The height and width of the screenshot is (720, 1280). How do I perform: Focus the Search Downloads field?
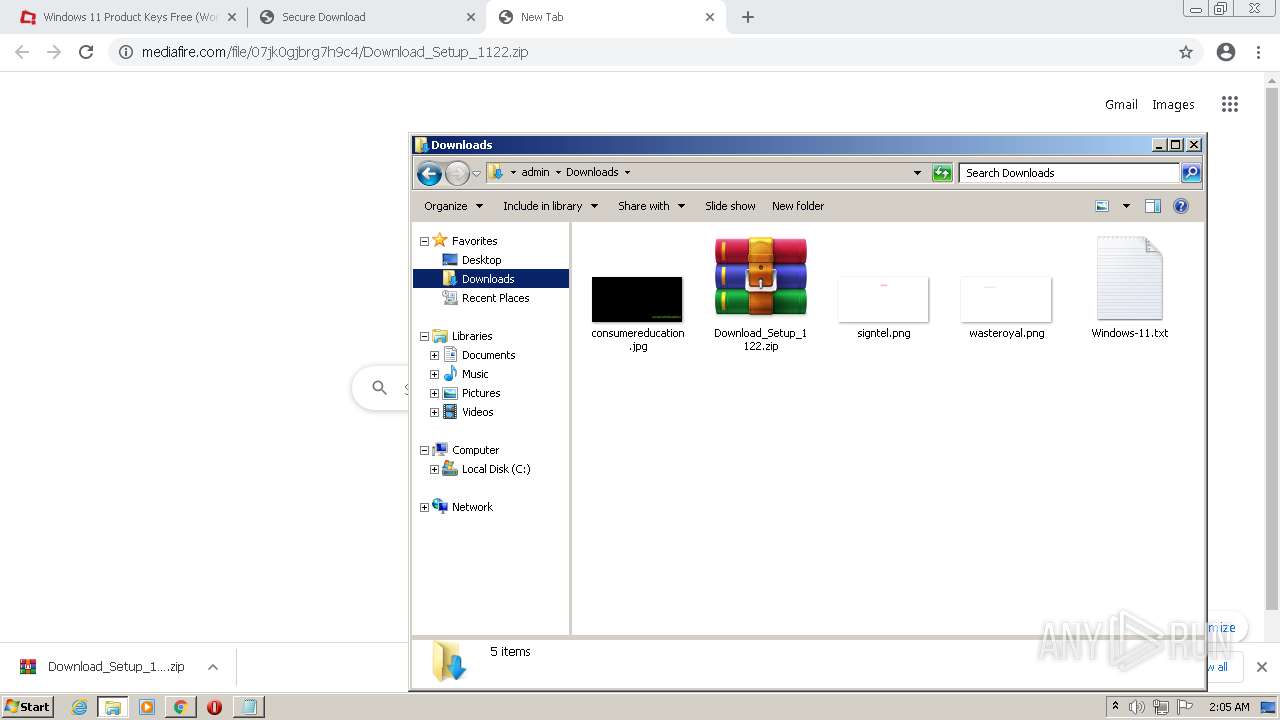[1069, 173]
